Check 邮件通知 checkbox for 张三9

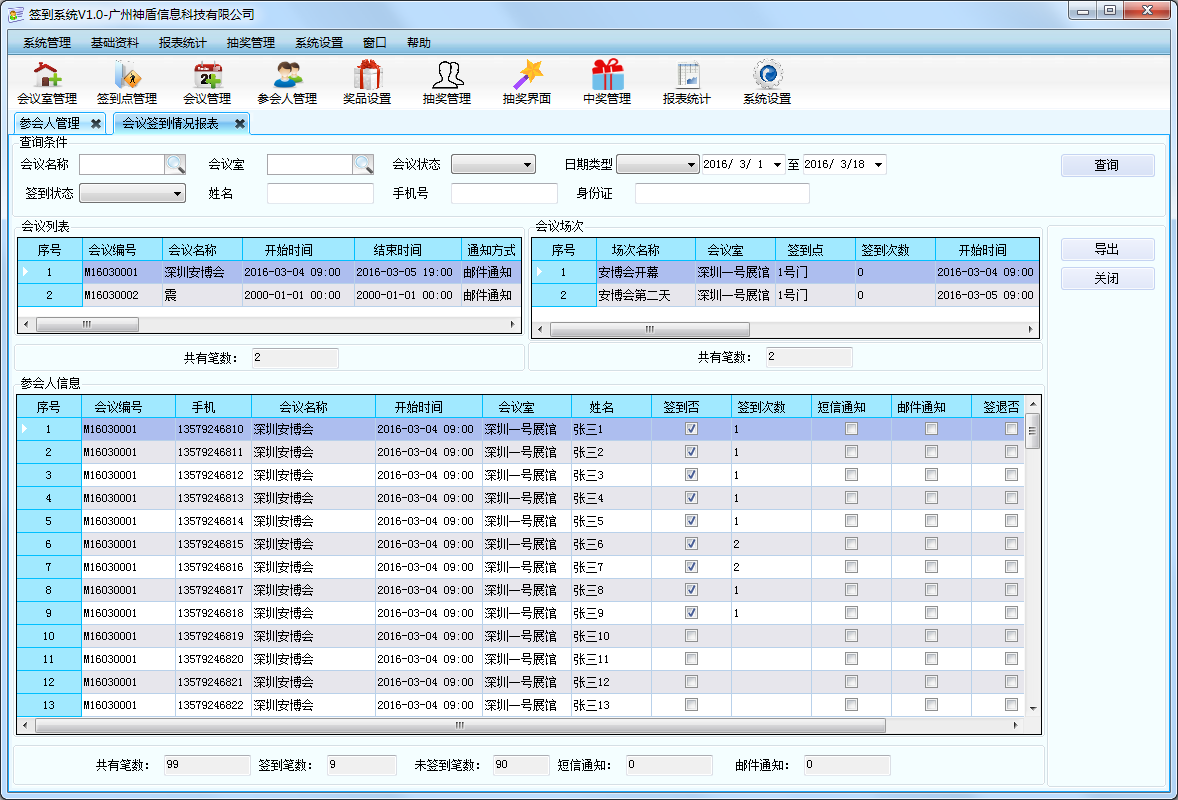coord(932,613)
